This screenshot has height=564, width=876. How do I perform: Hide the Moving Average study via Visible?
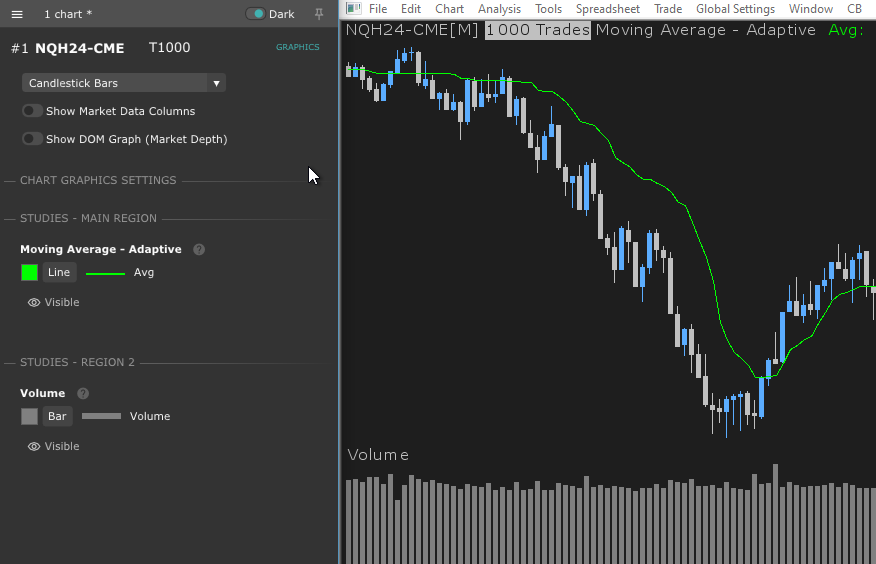[53, 302]
